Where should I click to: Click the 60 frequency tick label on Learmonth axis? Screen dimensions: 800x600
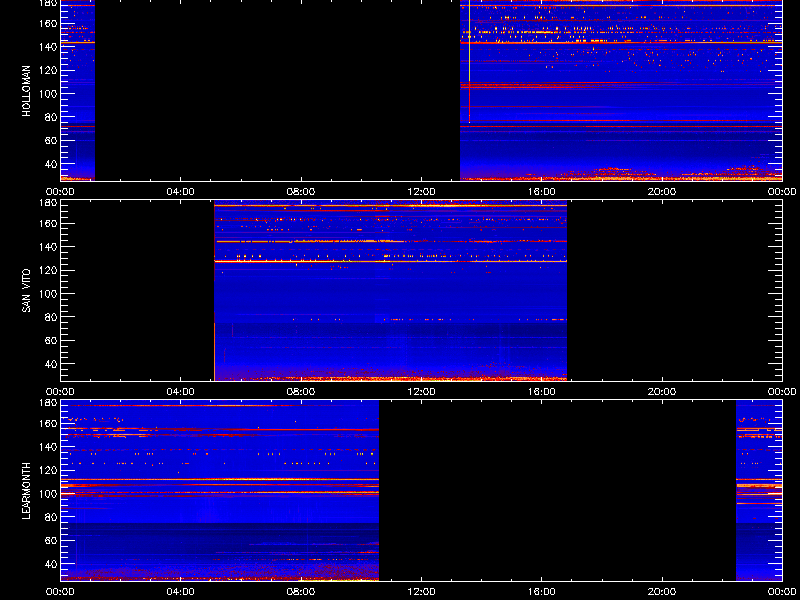click(51, 541)
